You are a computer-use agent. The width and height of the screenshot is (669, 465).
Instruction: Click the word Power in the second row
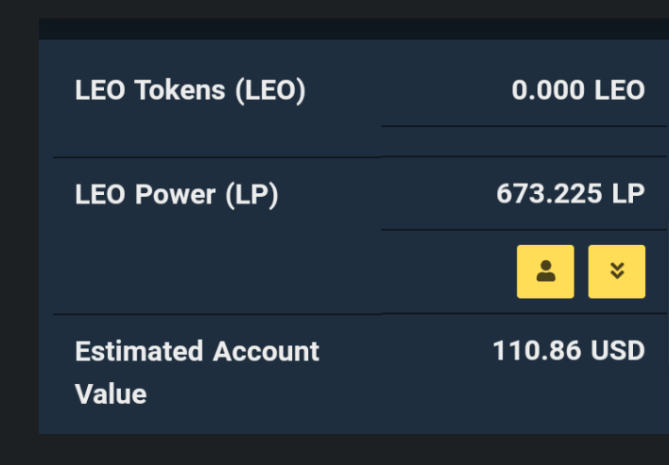tap(175, 195)
